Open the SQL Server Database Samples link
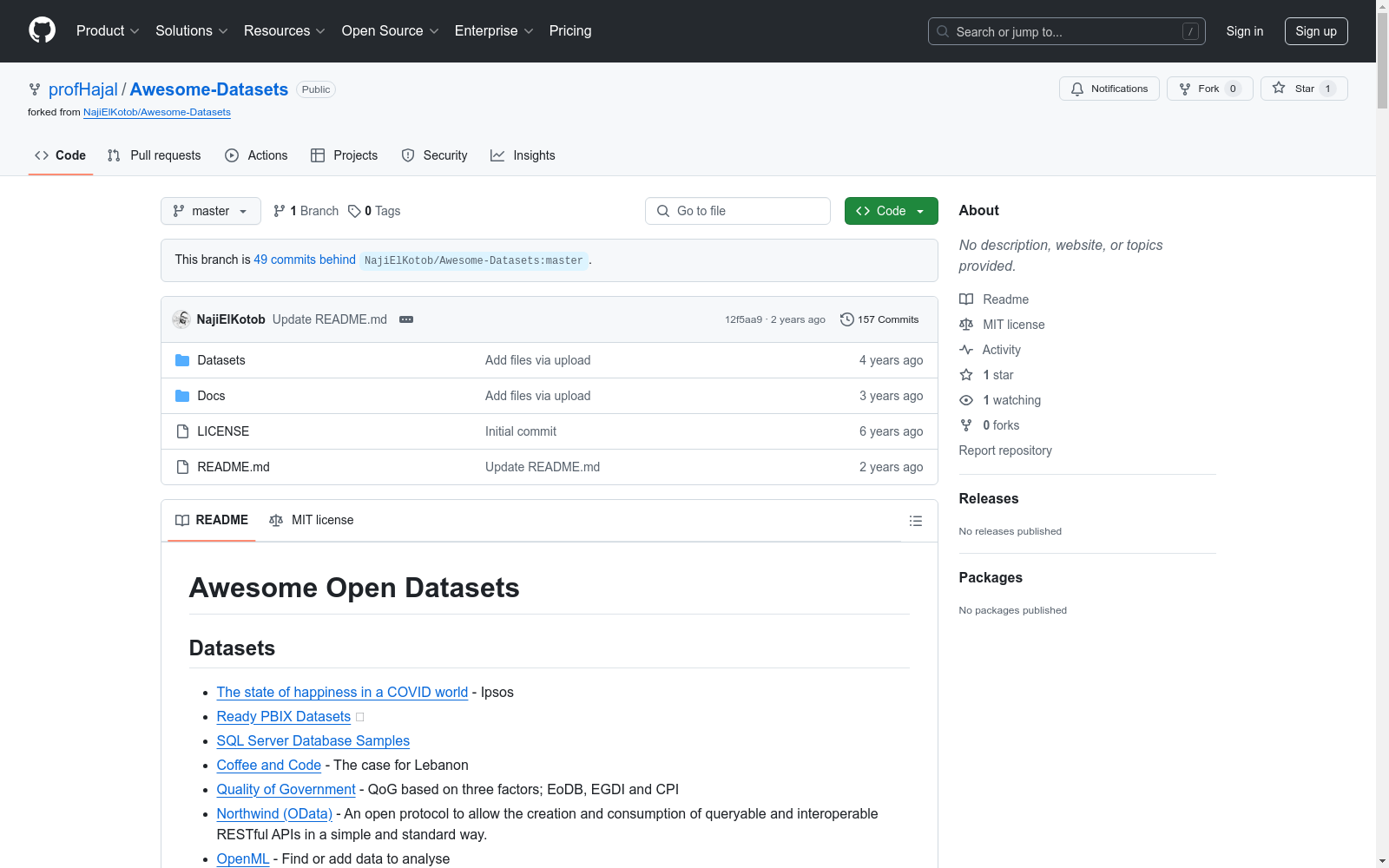This screenshot has width=1389, height=868. 313,740
